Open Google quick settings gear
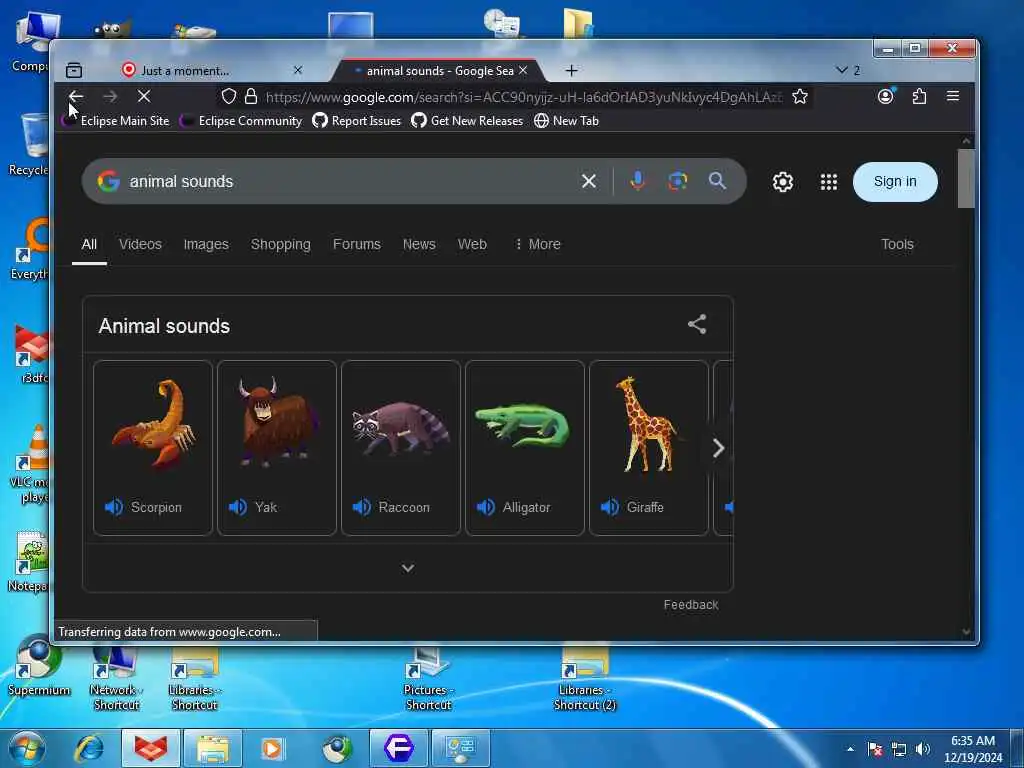This screenshot has width=1024, height=768. click(783, 182)
